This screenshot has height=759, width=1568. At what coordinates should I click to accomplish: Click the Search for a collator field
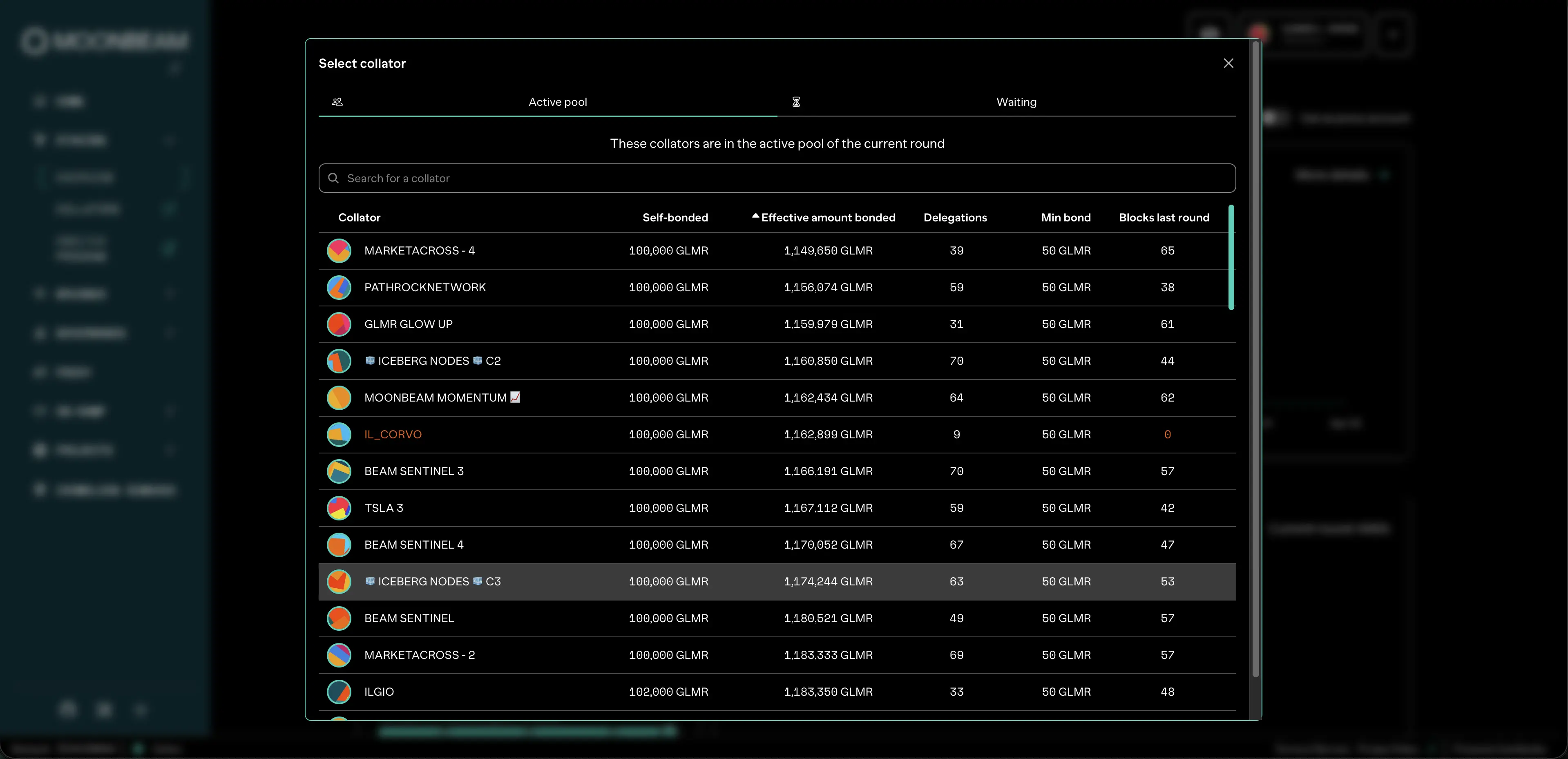click(777, 179)
